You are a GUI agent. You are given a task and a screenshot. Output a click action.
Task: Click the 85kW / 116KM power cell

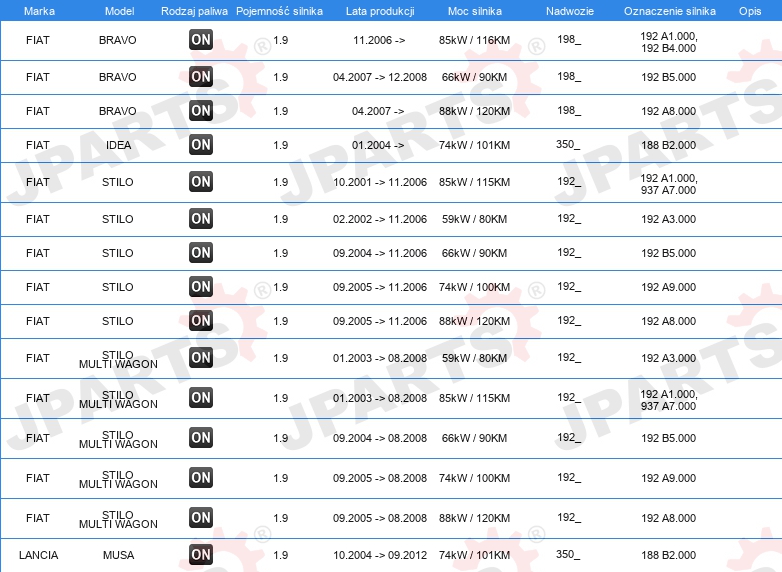coord(474,40)
